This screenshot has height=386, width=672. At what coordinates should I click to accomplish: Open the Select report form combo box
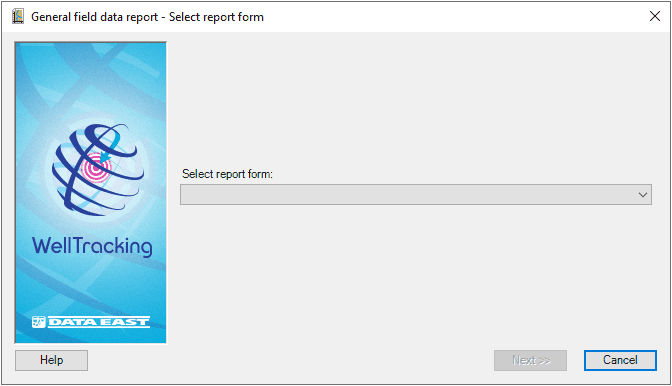click(416, 194)
